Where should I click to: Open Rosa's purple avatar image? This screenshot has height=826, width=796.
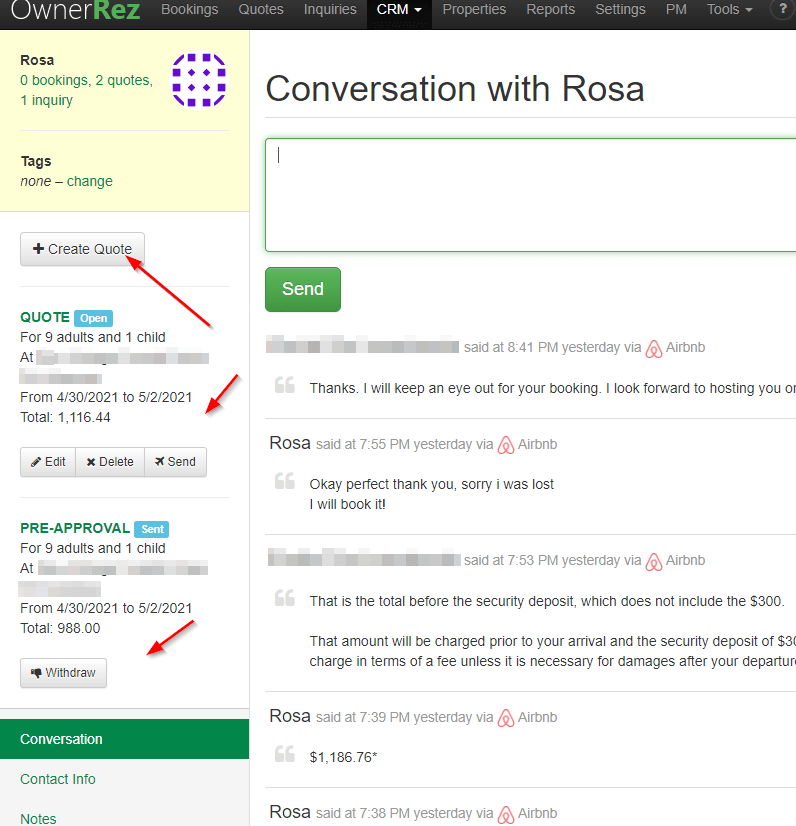pyautogui.click(x=199, y=80)
